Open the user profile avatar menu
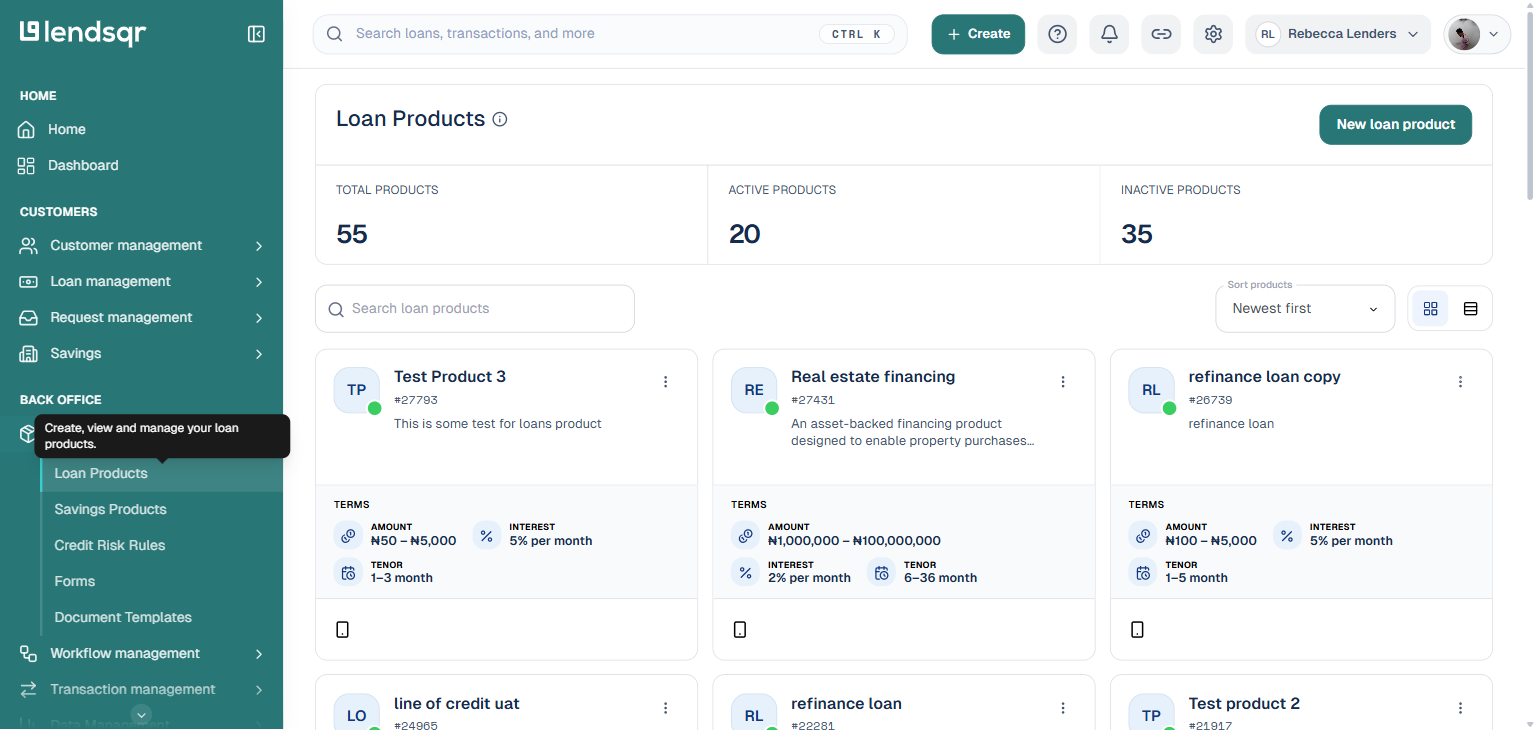The image size is (1535, 730). click(x=1477, y=34)
